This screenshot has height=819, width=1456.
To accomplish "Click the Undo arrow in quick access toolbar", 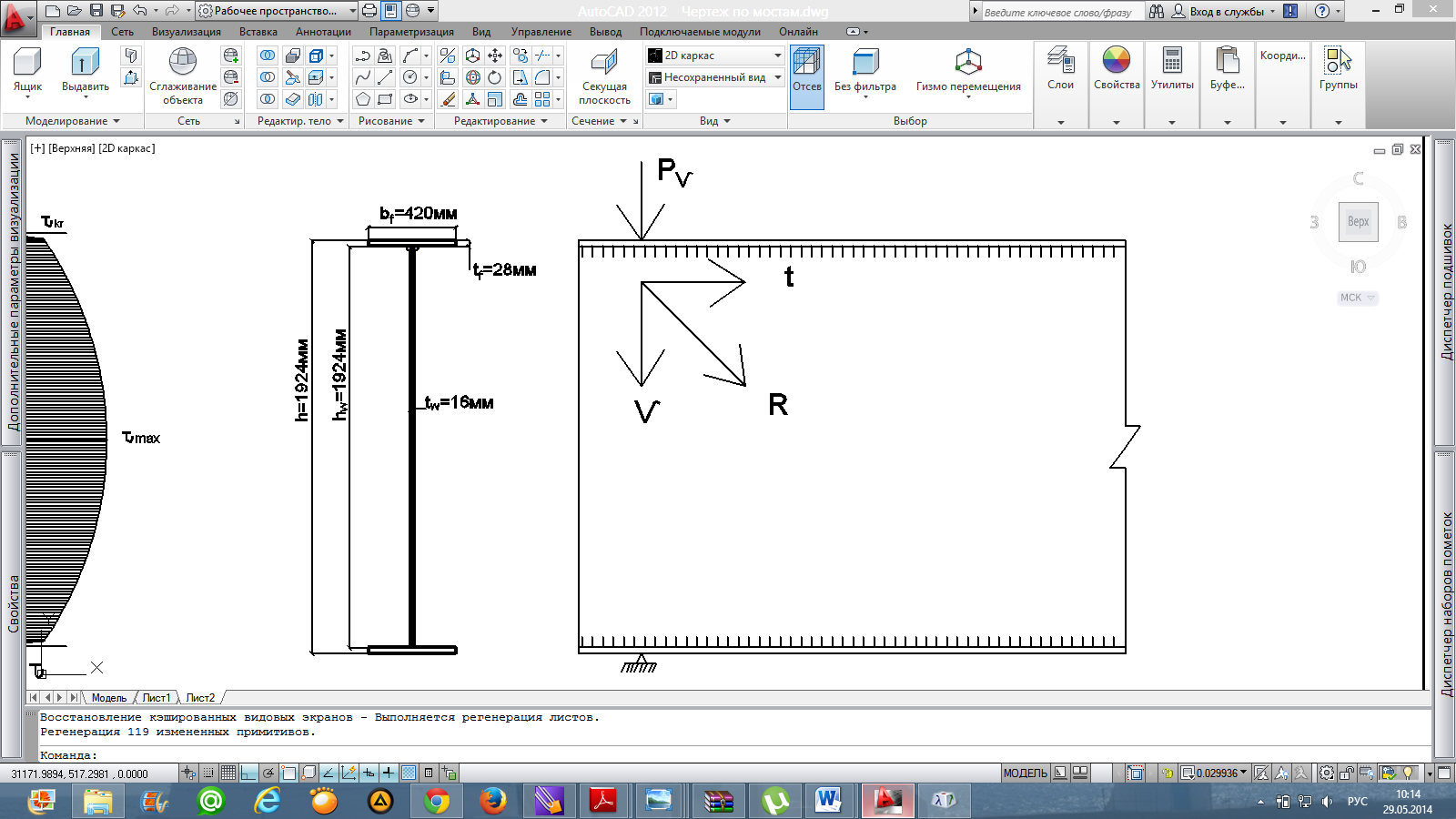I will (x=139, y=11).
